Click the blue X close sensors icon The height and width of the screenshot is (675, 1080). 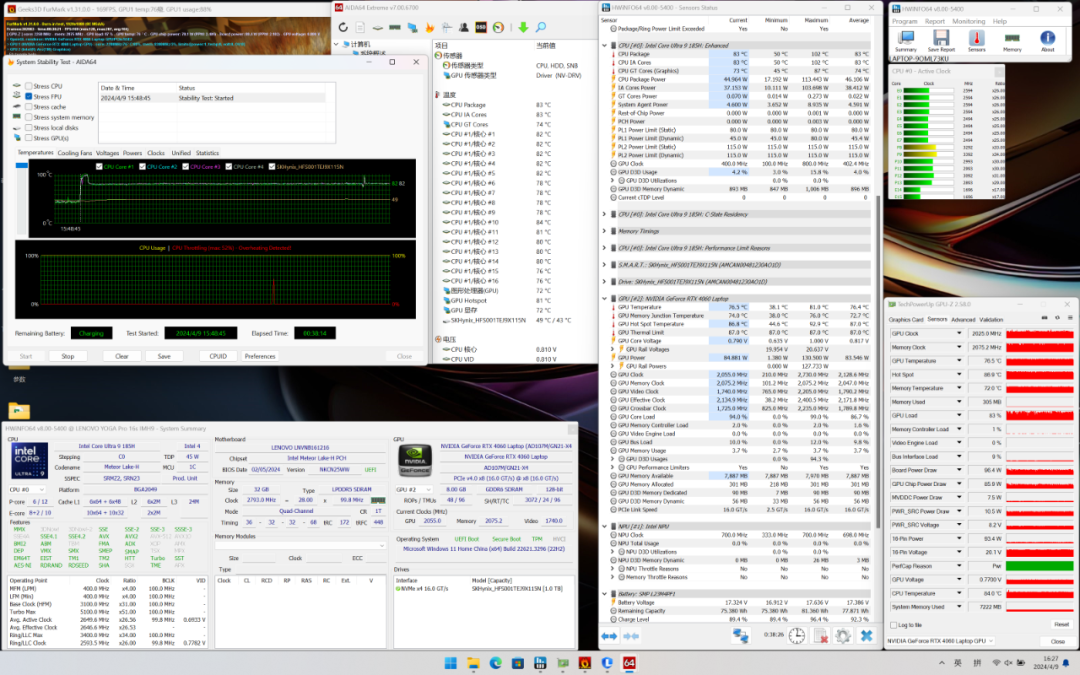point(866,636)
